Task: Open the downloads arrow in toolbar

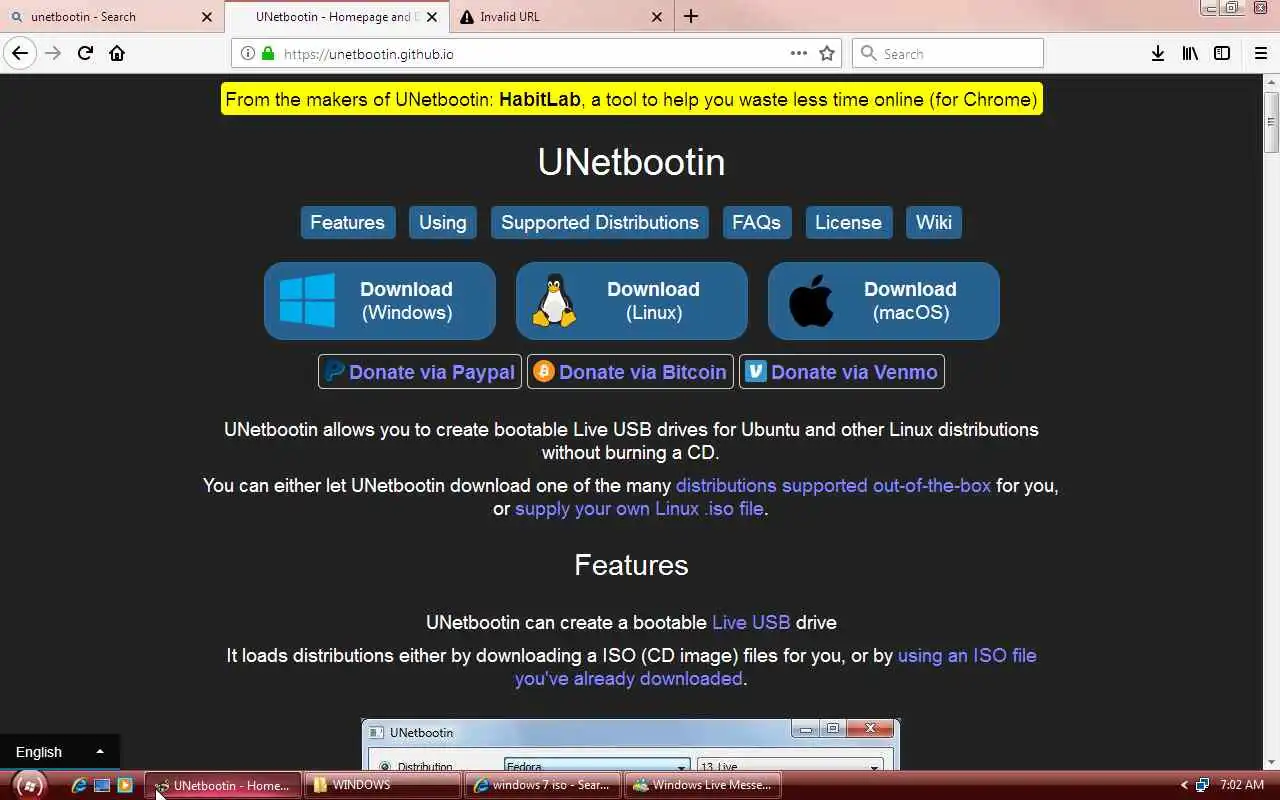Action: pos(1158,53)
